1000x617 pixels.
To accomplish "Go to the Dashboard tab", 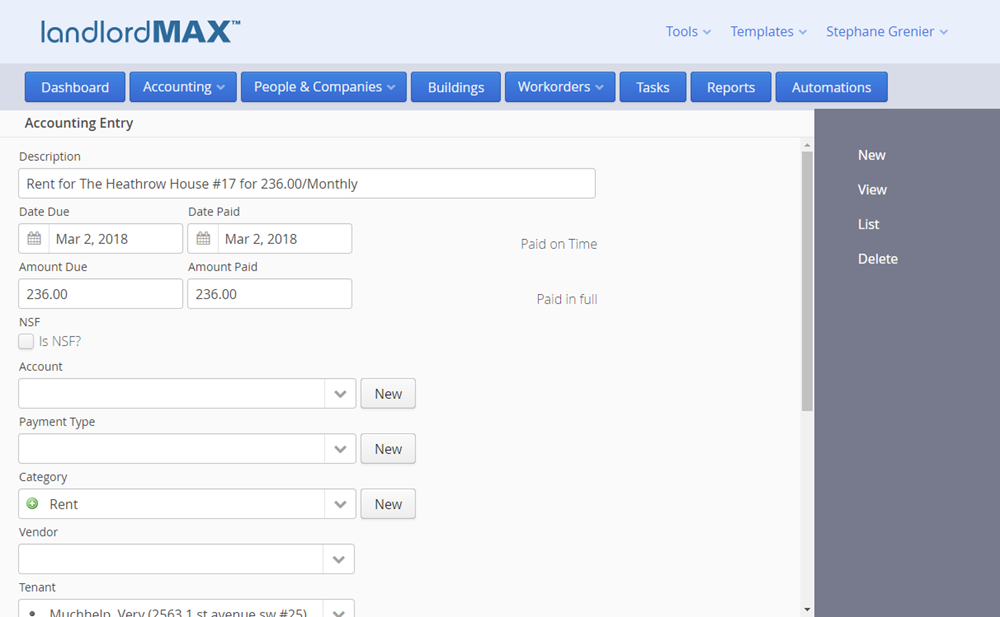I will click(x=75, y=87).
